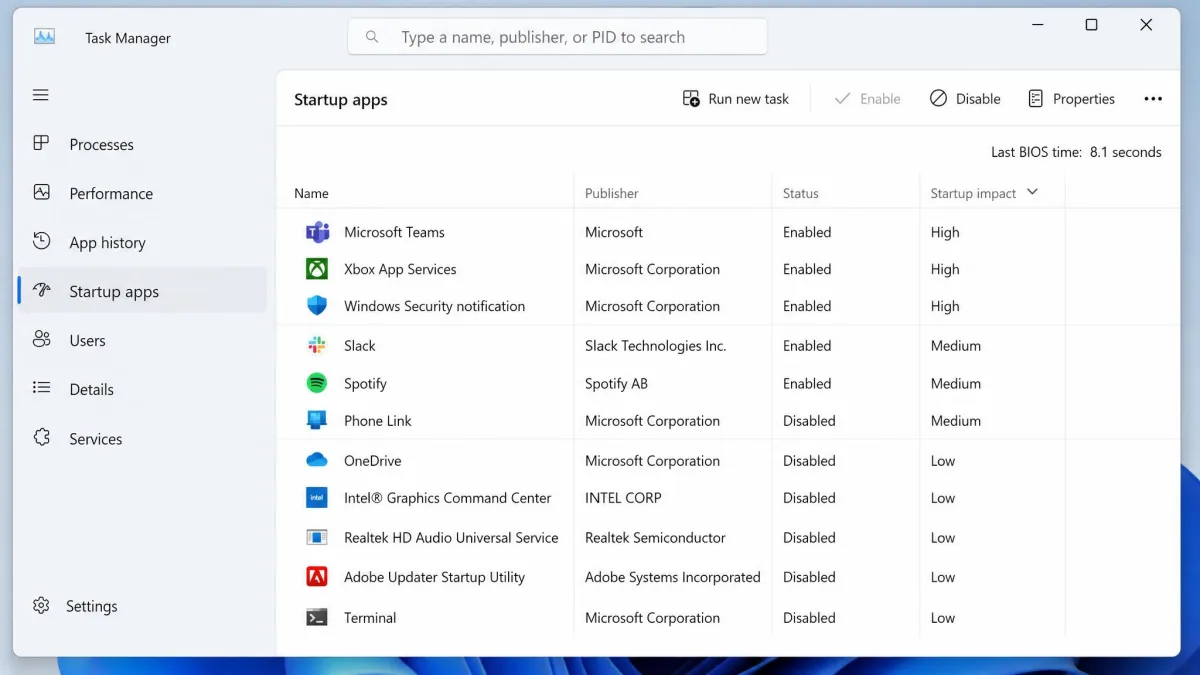
Task: Click the Properties button
Action: (1071, 99)
